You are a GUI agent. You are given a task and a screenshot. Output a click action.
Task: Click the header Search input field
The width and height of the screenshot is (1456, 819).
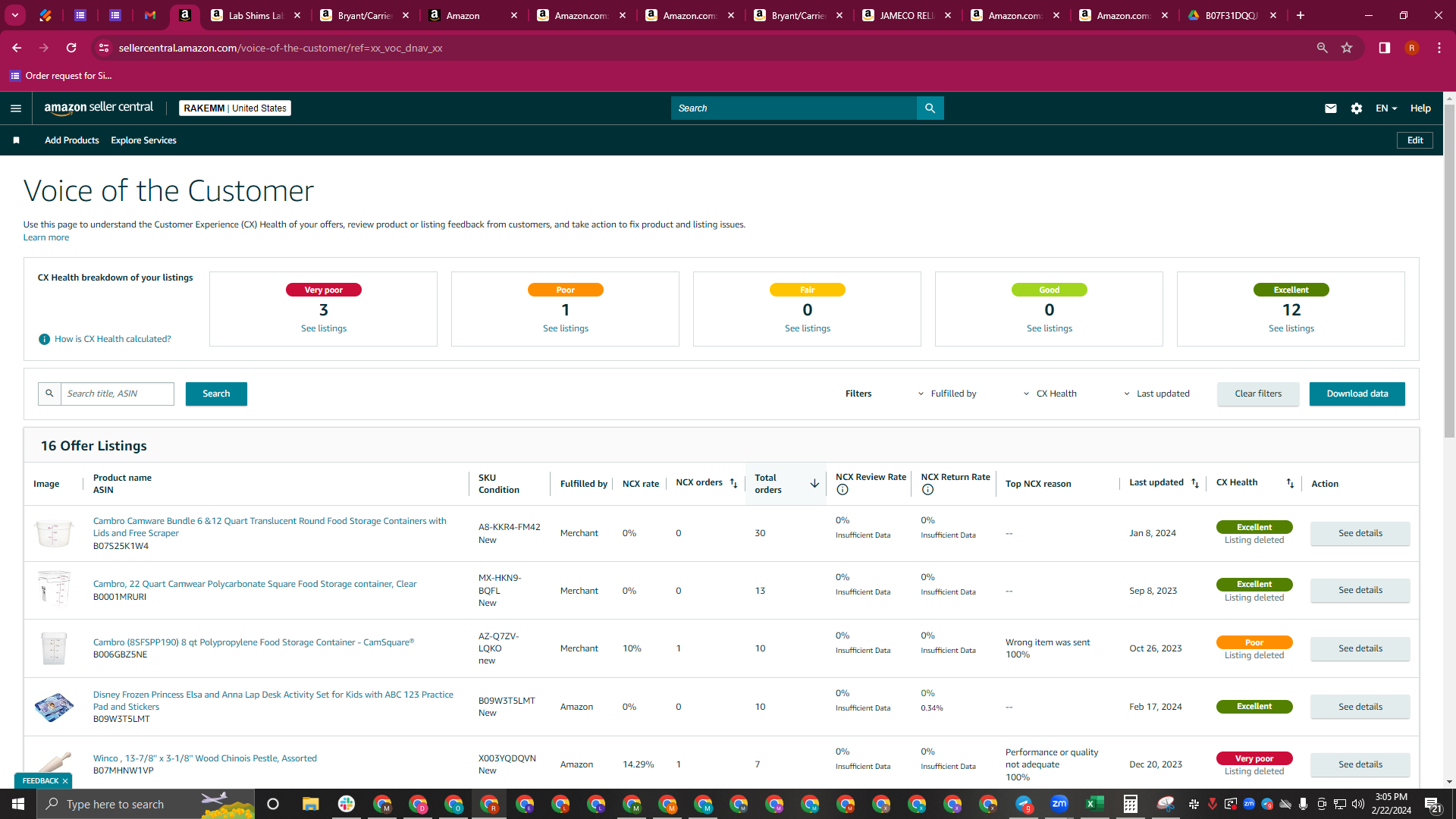tap(794, 108)
